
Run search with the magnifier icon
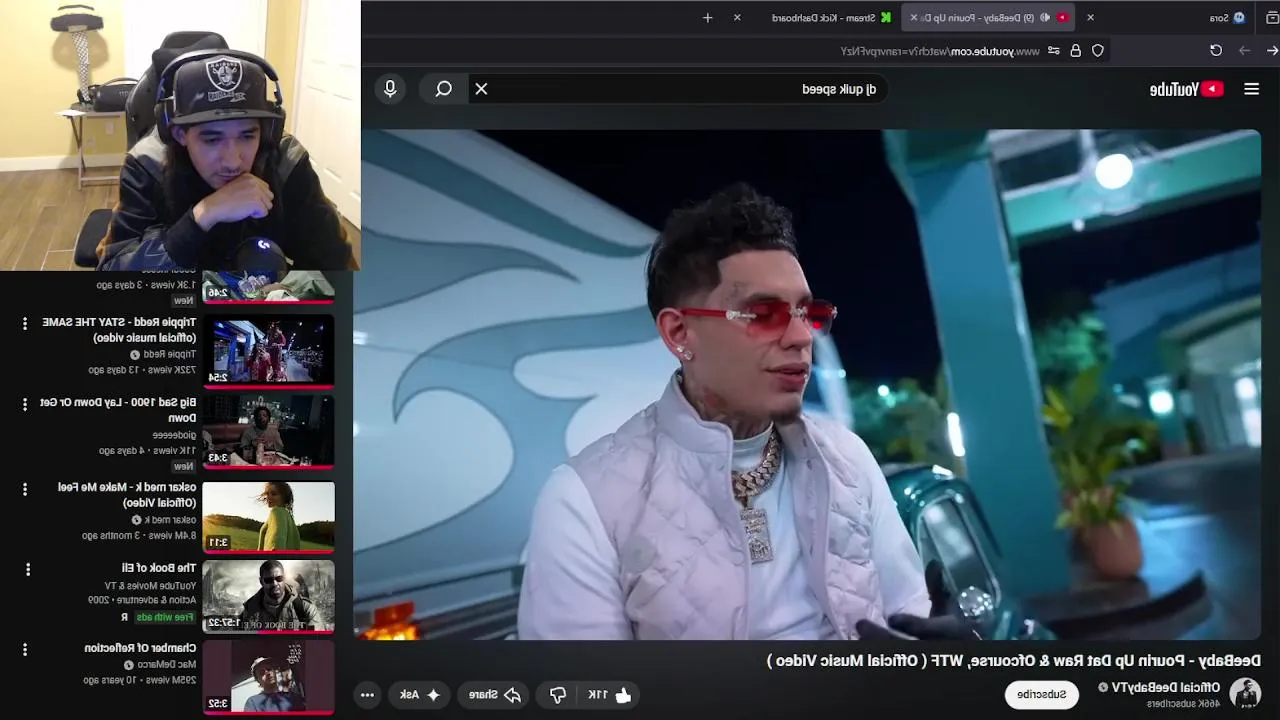pos(444,89)
